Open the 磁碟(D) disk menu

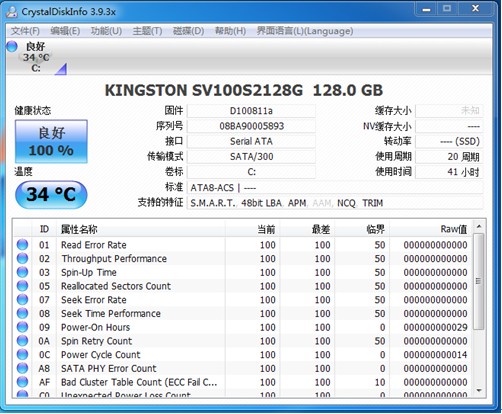point(188,31)
